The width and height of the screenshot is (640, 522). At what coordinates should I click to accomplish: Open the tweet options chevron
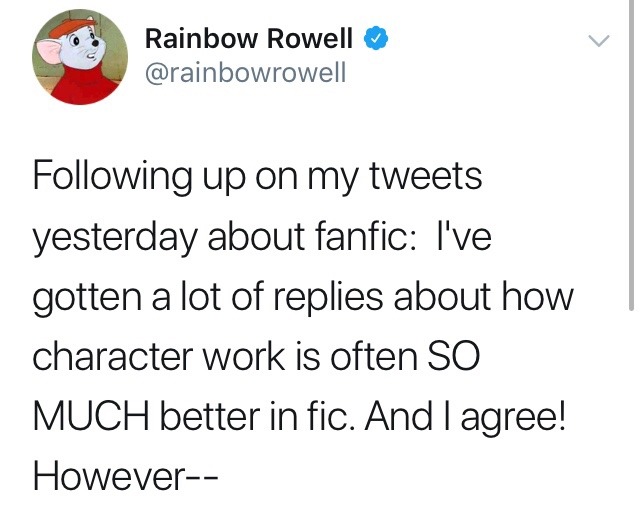tap(597, 42)
